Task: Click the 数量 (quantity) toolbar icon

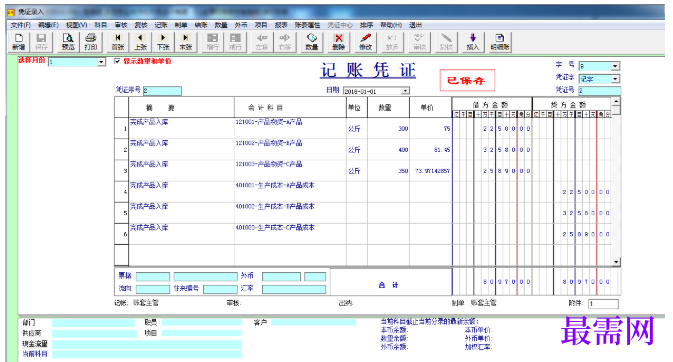Action: pyautogui.click(x=312, y=42)
